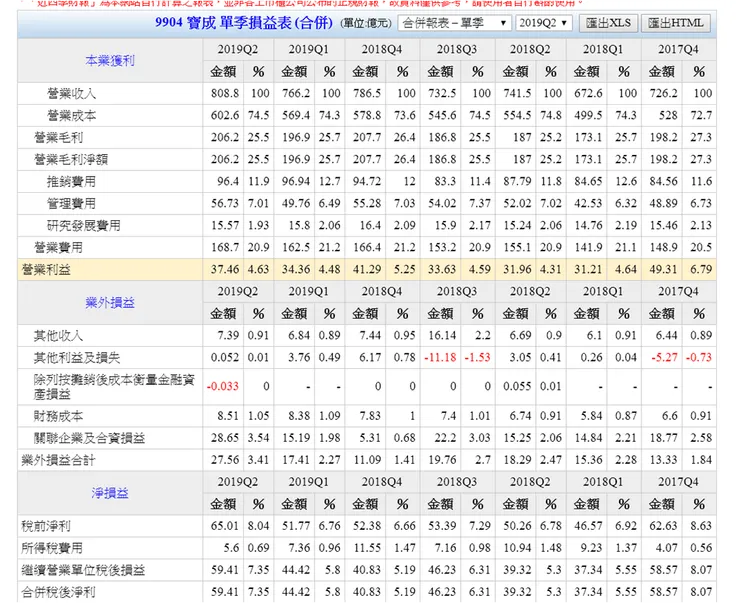Image resolution: width=740 pixels, height=603 pixels.
Task: Click the 16.14 other income value
Action: pyautogui.click(x=442, y=335)
